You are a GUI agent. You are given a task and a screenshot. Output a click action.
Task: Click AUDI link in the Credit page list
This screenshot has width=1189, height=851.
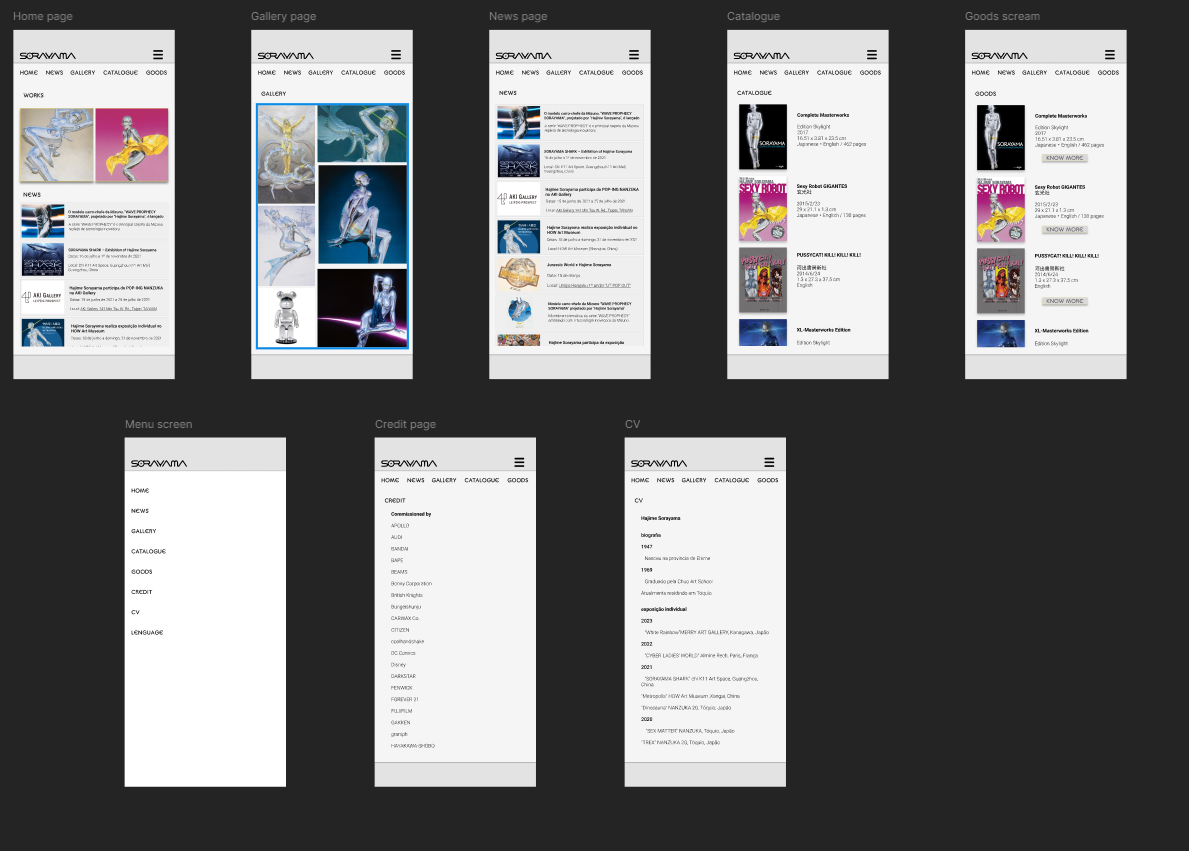point(397,537)
